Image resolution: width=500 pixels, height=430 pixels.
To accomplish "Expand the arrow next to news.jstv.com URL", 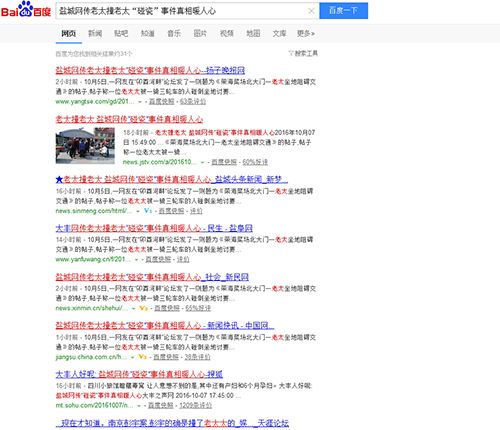I will pyautogui.click(x=202, y=163).
